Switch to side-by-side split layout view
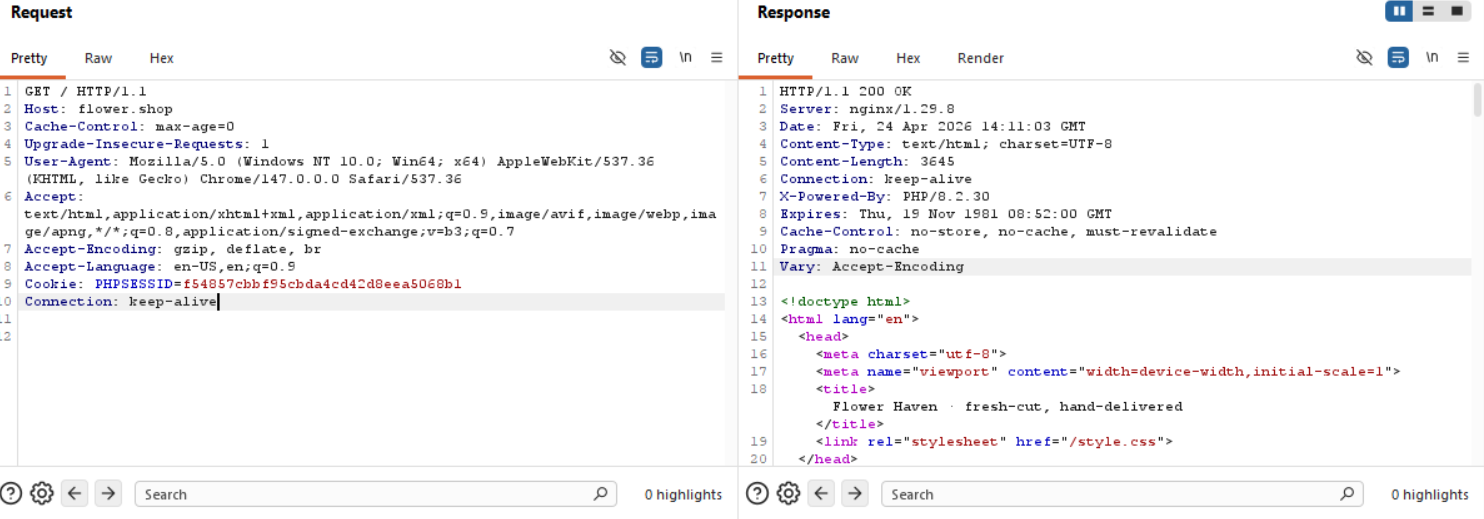The height and width of the screenshot is (519, 1484). pyautogui.click(x=1399, y=12)
